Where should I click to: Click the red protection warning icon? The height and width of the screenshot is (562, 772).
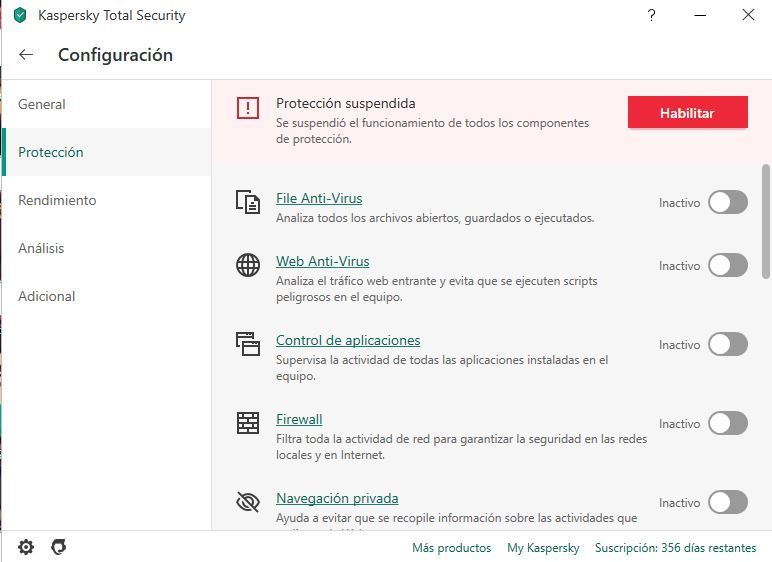[x=247, y=108]
